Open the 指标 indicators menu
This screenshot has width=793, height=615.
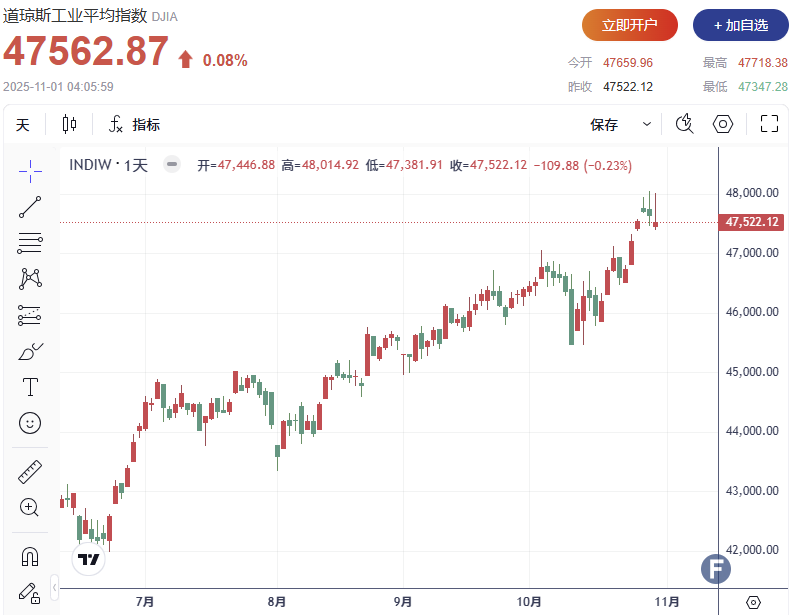tap(134, 125)
